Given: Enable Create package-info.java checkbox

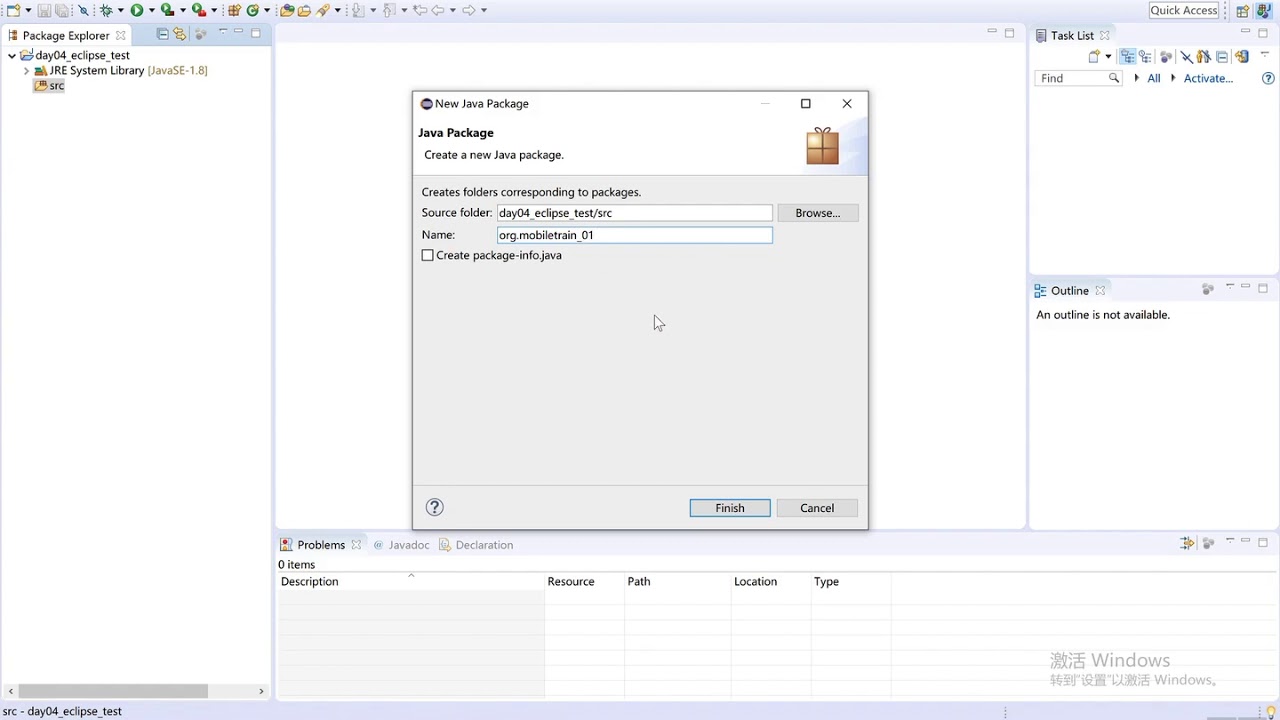Looking at the screenshot, I should click(428, 255).
